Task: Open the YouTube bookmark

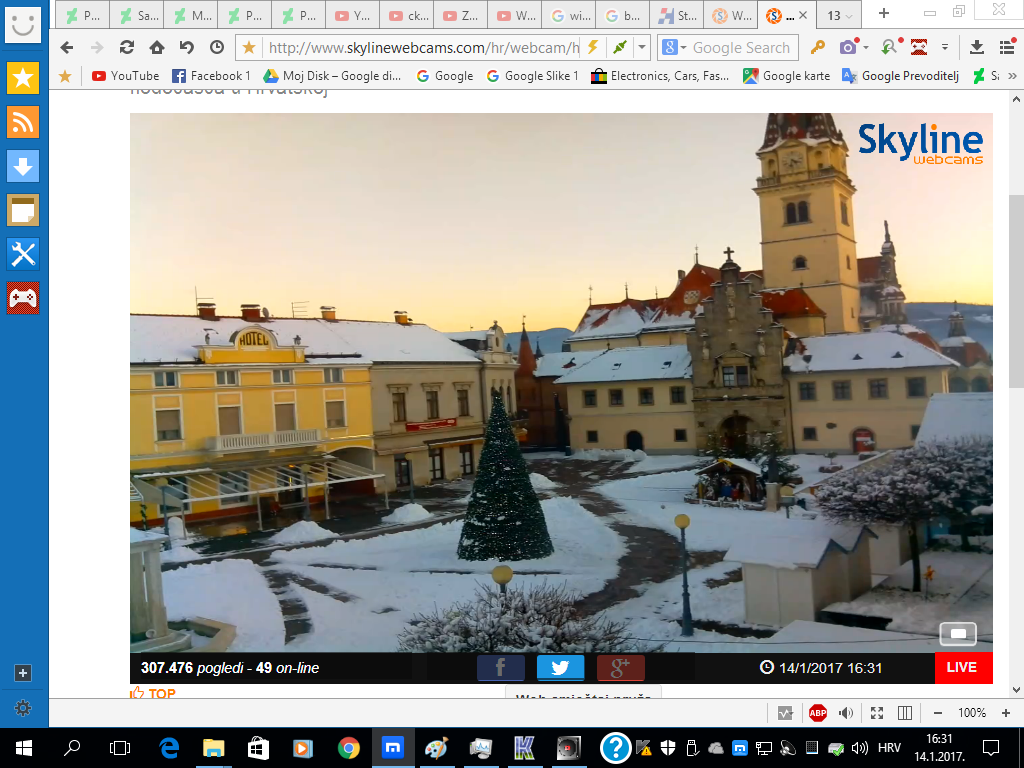Action: (125, 76)
